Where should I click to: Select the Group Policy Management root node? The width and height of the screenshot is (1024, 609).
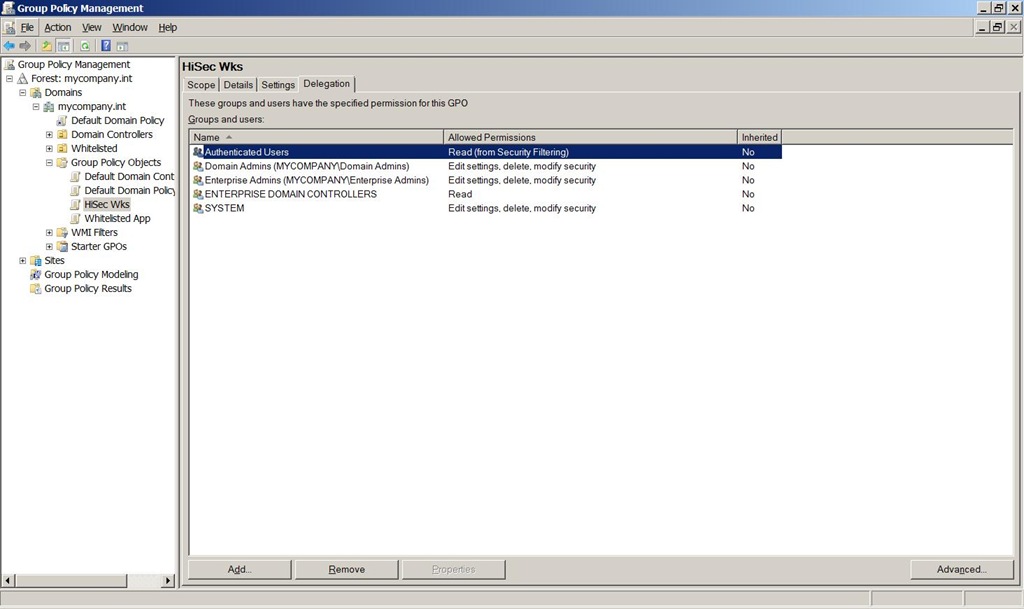(74, 65)
